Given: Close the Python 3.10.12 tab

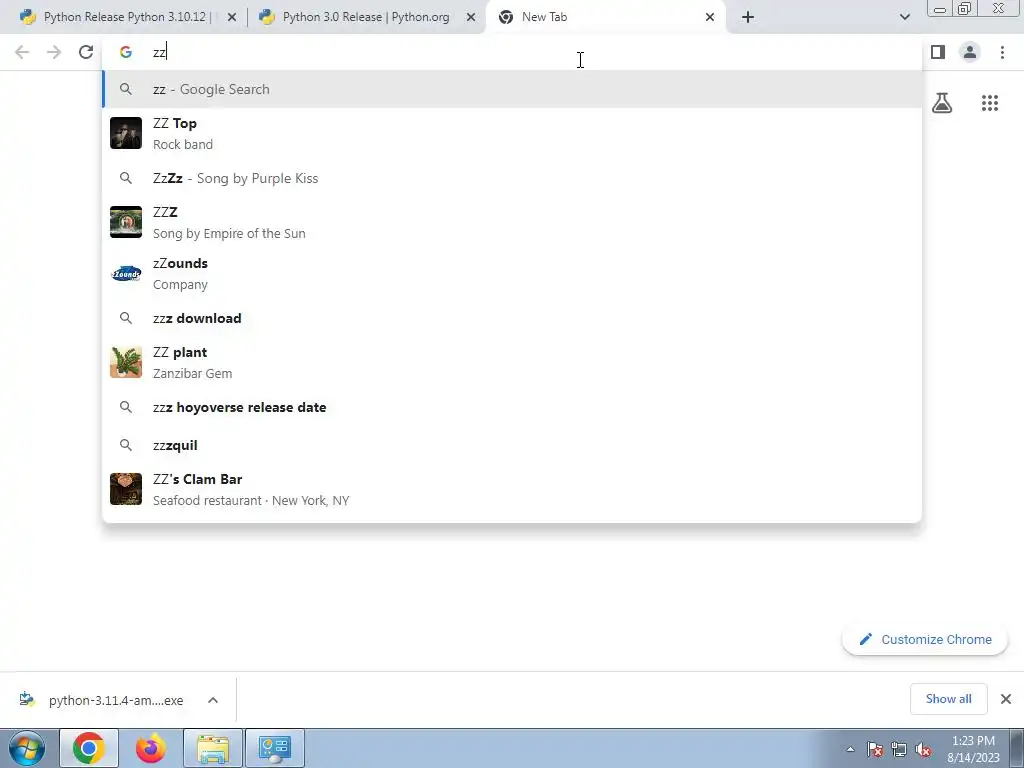Looking at the screenshot, I should point(232,18).
